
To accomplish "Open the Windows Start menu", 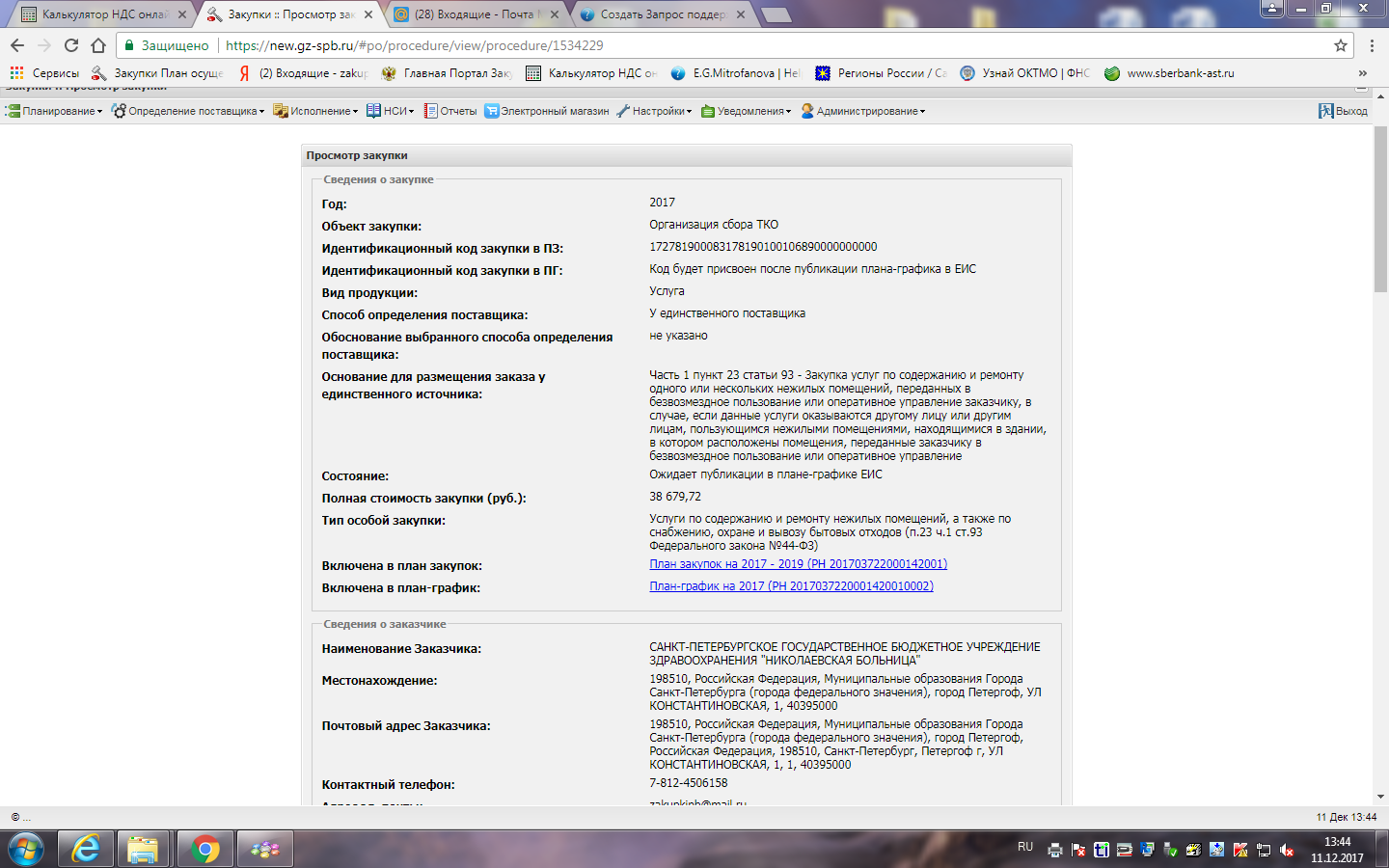I will tap(26, 850).
